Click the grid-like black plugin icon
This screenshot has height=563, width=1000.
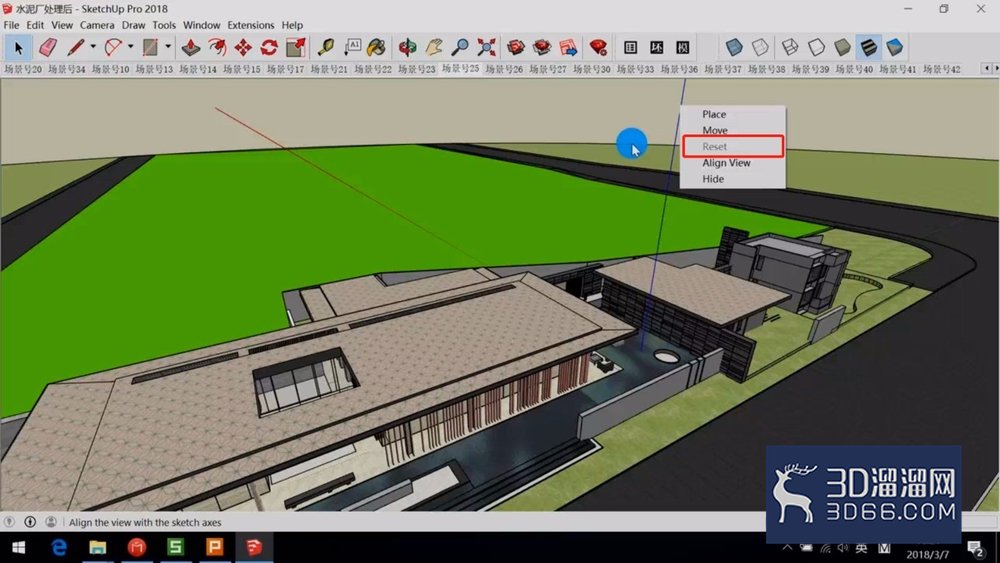pos(630,48)
